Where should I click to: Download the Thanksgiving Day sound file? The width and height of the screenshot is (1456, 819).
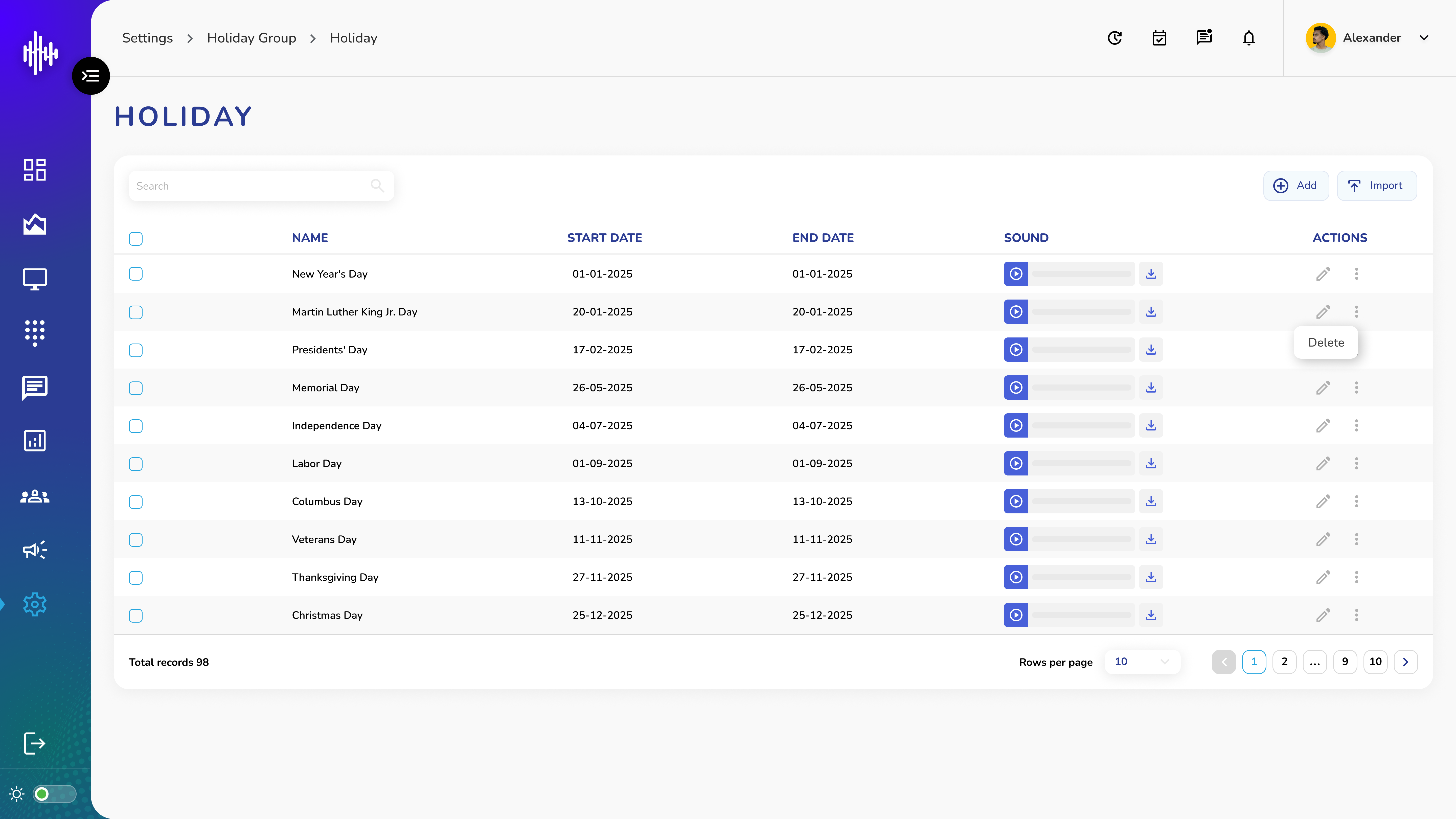click(x=1151, y=577)
